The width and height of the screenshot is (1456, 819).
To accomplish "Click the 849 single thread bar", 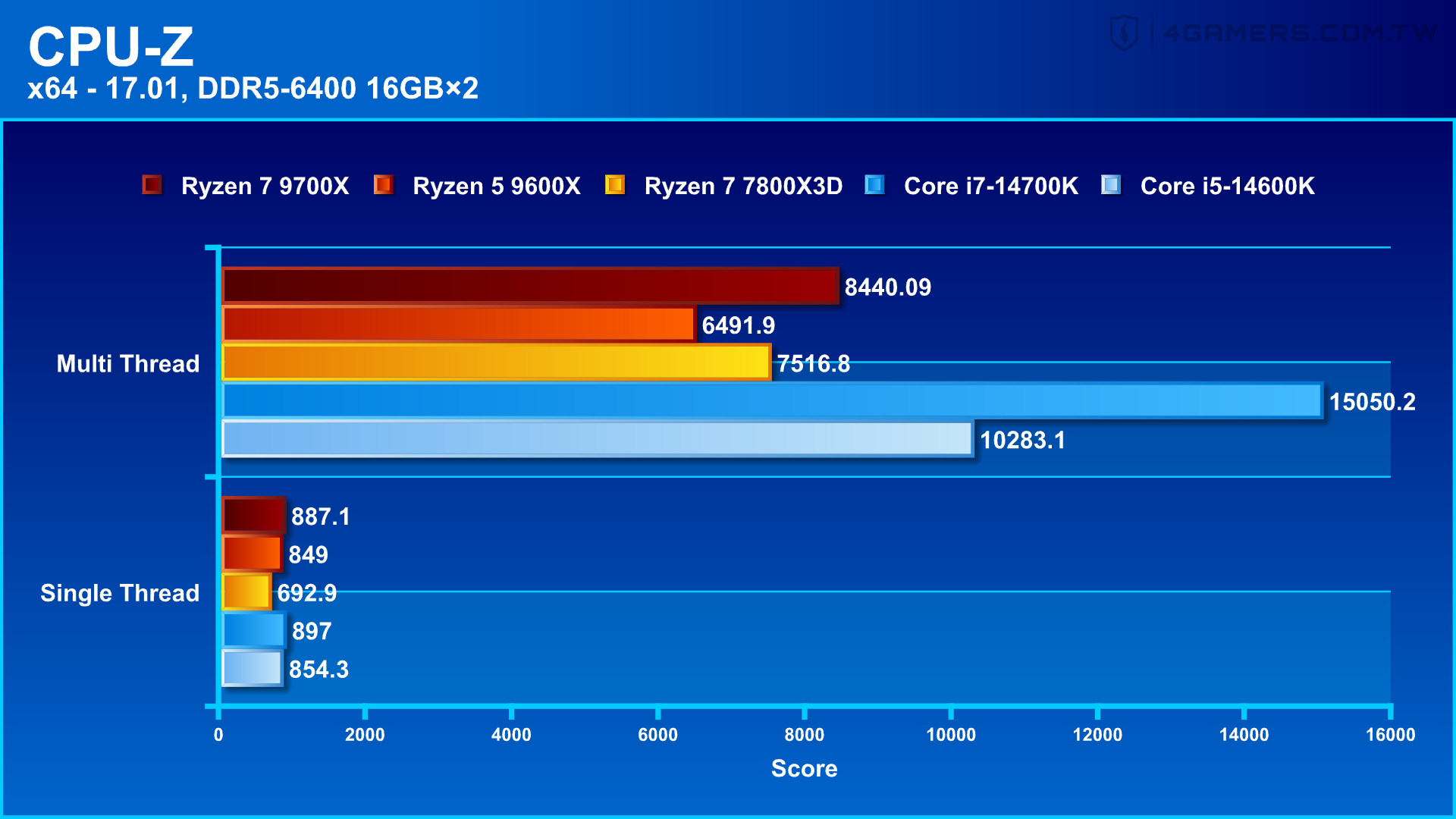I will pos(252,554).
